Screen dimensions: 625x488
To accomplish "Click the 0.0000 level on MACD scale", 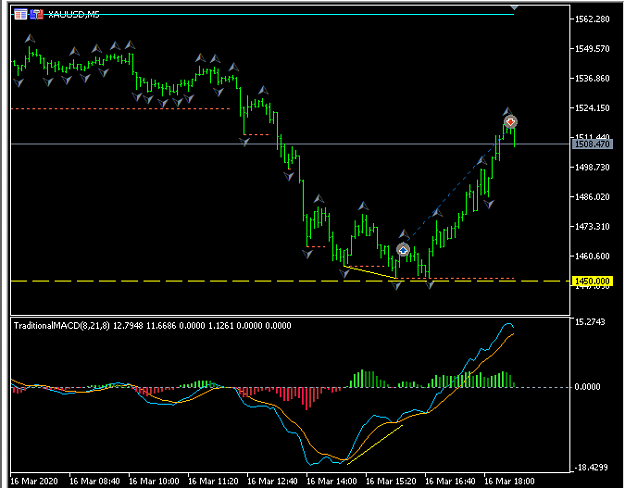I will (x=587, y=387).
